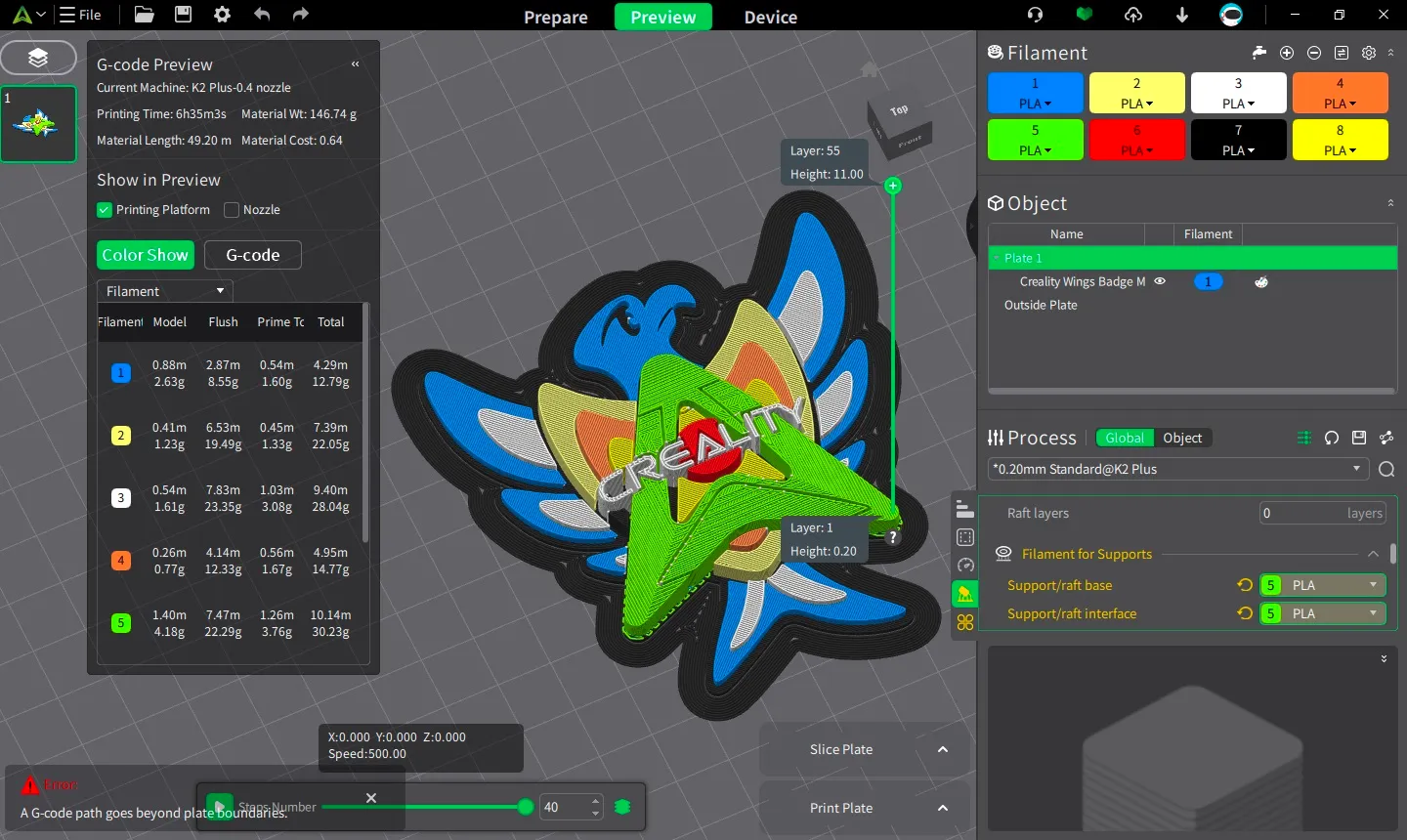The height and width of the screenshot is (840, 1407).
Task: Click the download arrow icon in the title bar
Action: 1182,15
